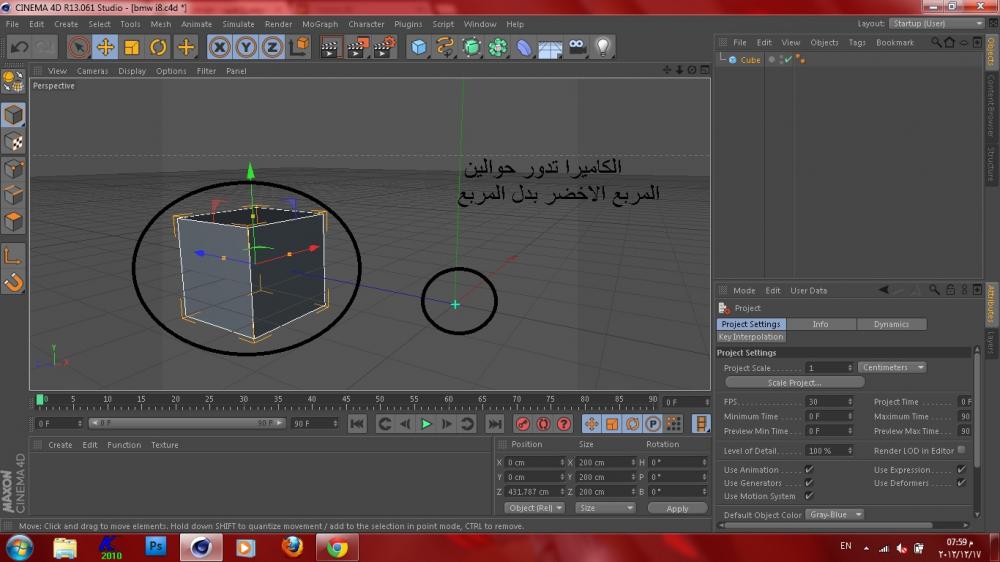The width and height of the screenshot is (1000, 562).
Task: Click the Undo arrow icon
Action: (19, 47)
